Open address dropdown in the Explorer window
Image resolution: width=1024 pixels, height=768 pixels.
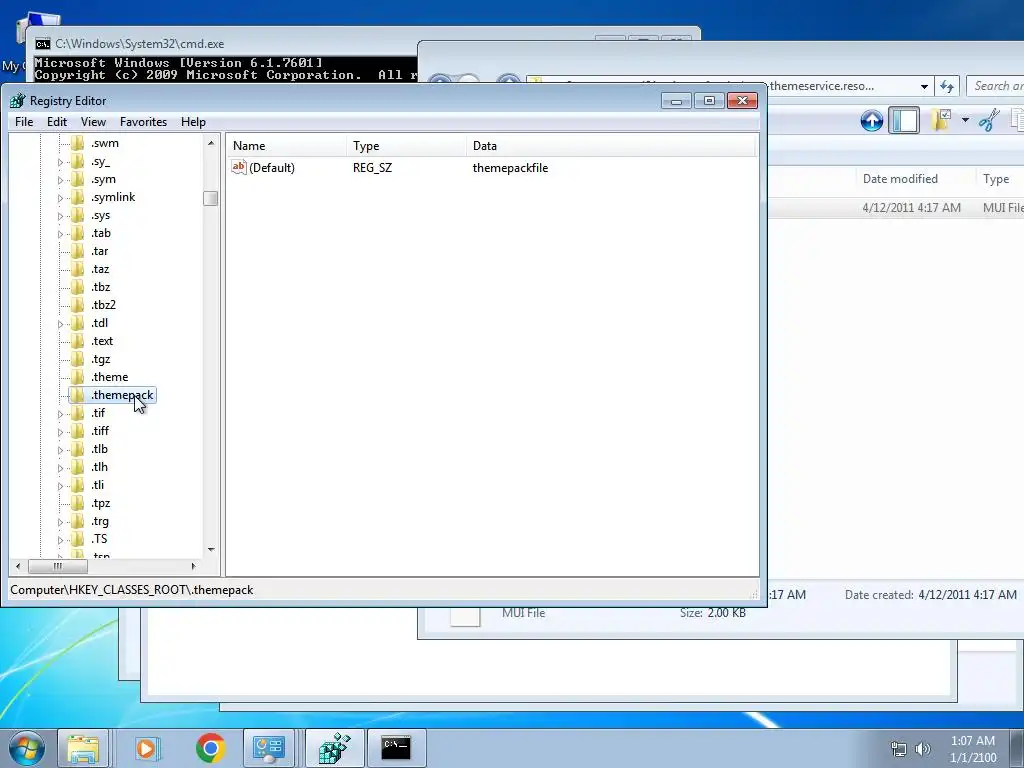tap(924, 86)
